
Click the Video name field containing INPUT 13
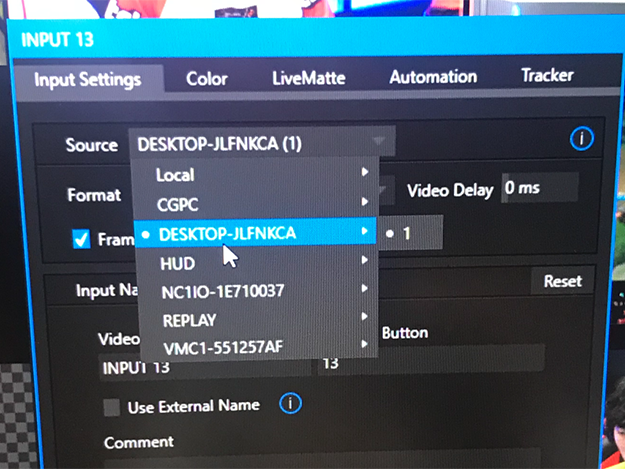coord(200,367)
